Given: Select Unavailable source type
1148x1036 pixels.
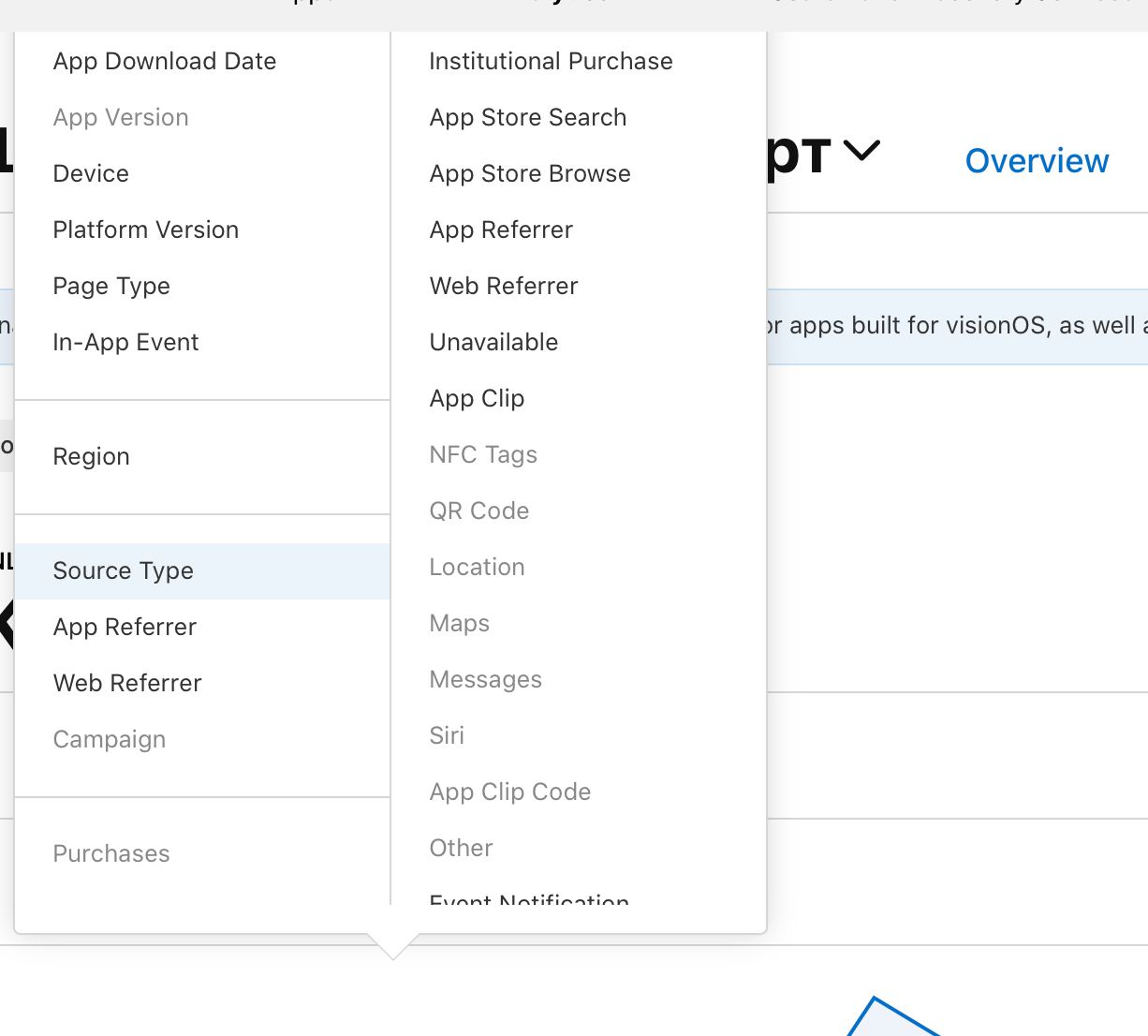Looking at the screenshot, I should [x=493, y=343].
